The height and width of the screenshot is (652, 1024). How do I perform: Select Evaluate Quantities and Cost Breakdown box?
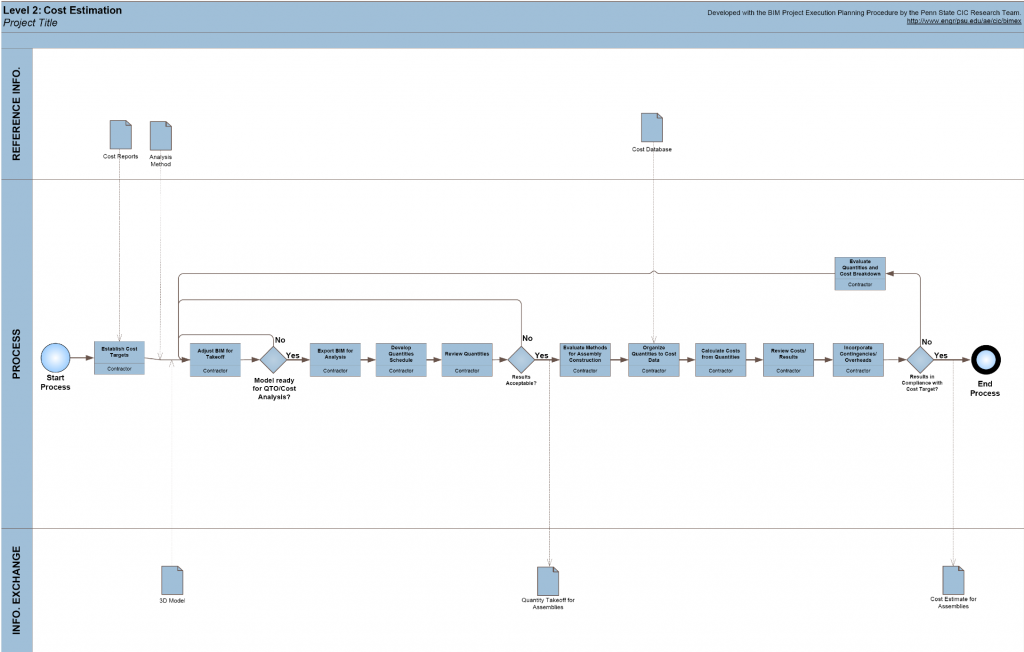tap(860, 273)
